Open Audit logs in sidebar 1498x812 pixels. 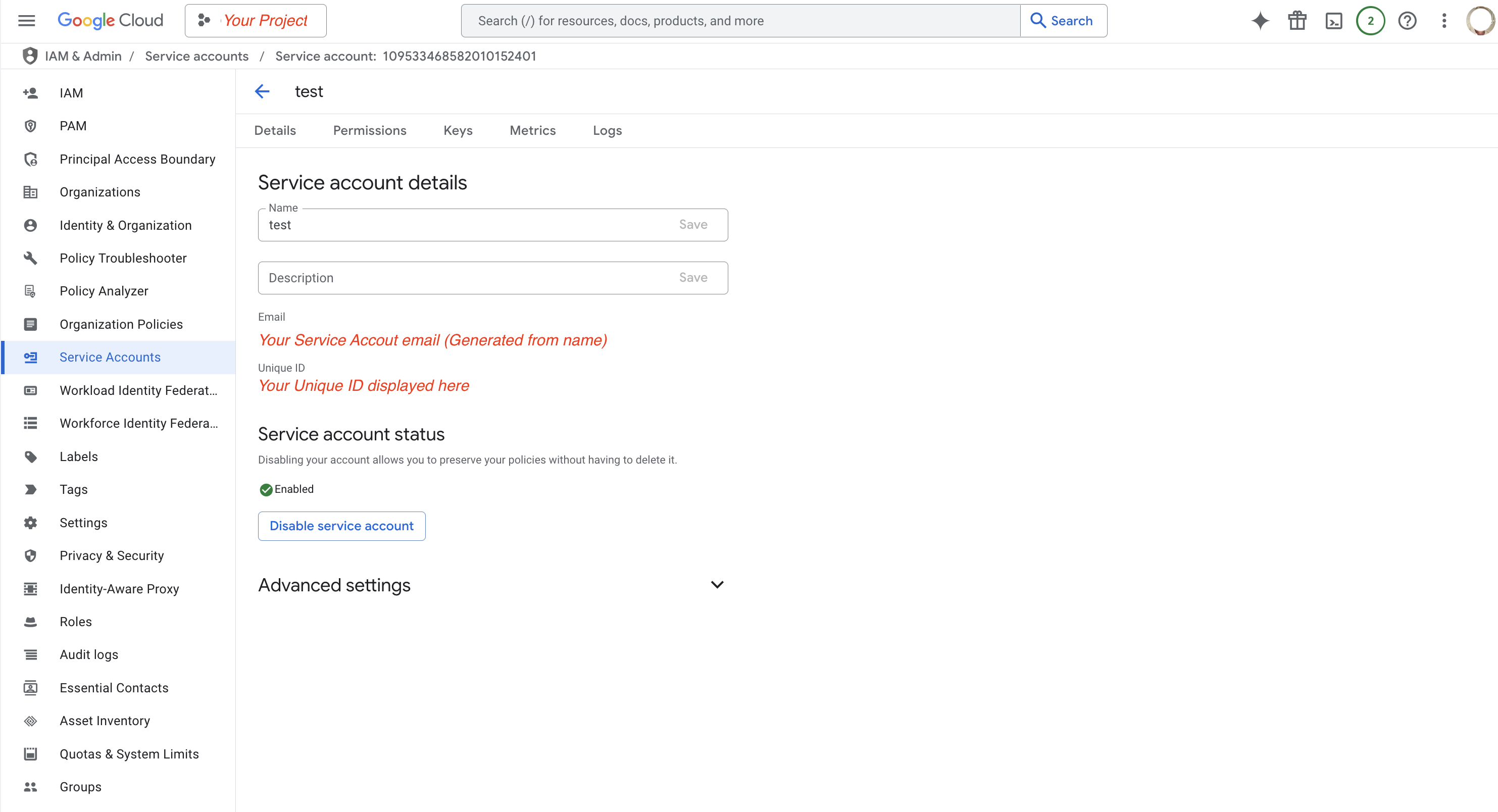pyautogui.click(x=119, y=654)
